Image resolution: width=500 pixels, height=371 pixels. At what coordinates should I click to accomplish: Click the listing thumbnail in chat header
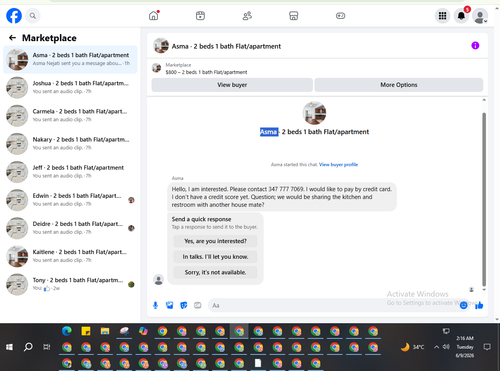pyautogui.click(x=161, y=46)
